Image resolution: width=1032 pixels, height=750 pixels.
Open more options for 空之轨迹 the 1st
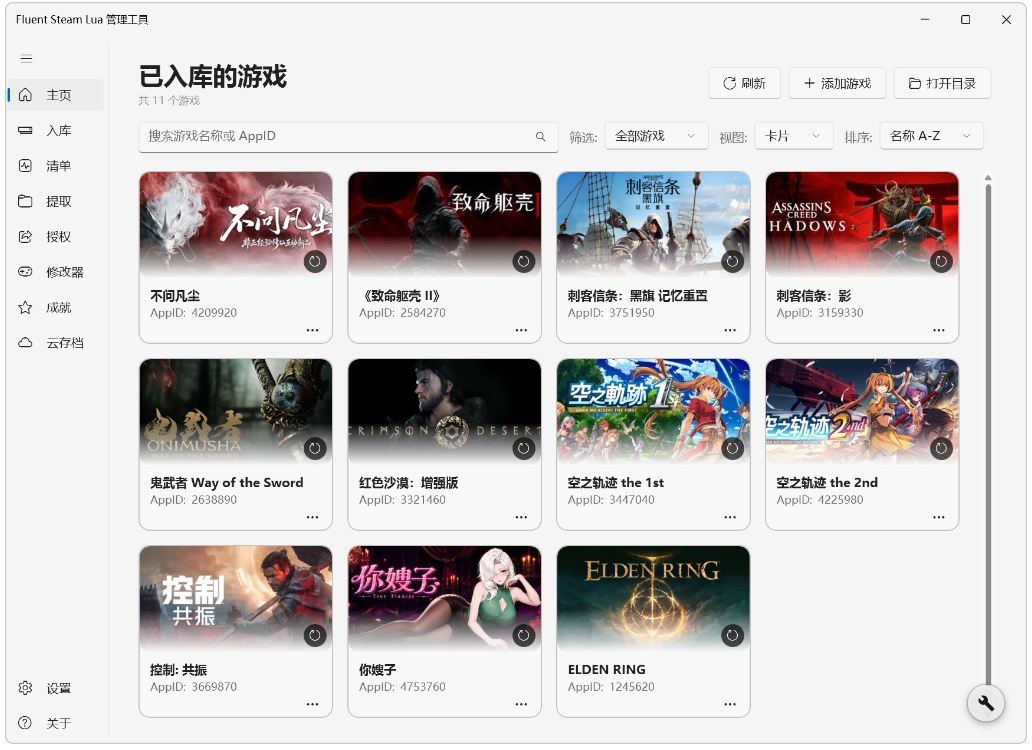point(730,517)
